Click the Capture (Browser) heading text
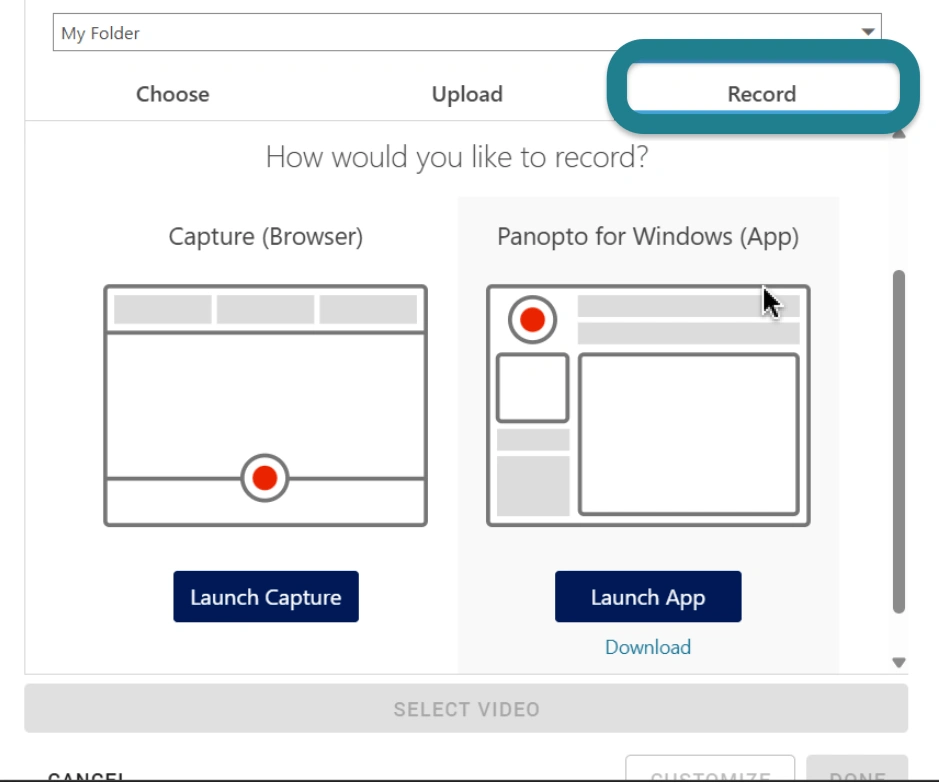939x783 pixels. point(265,237)
